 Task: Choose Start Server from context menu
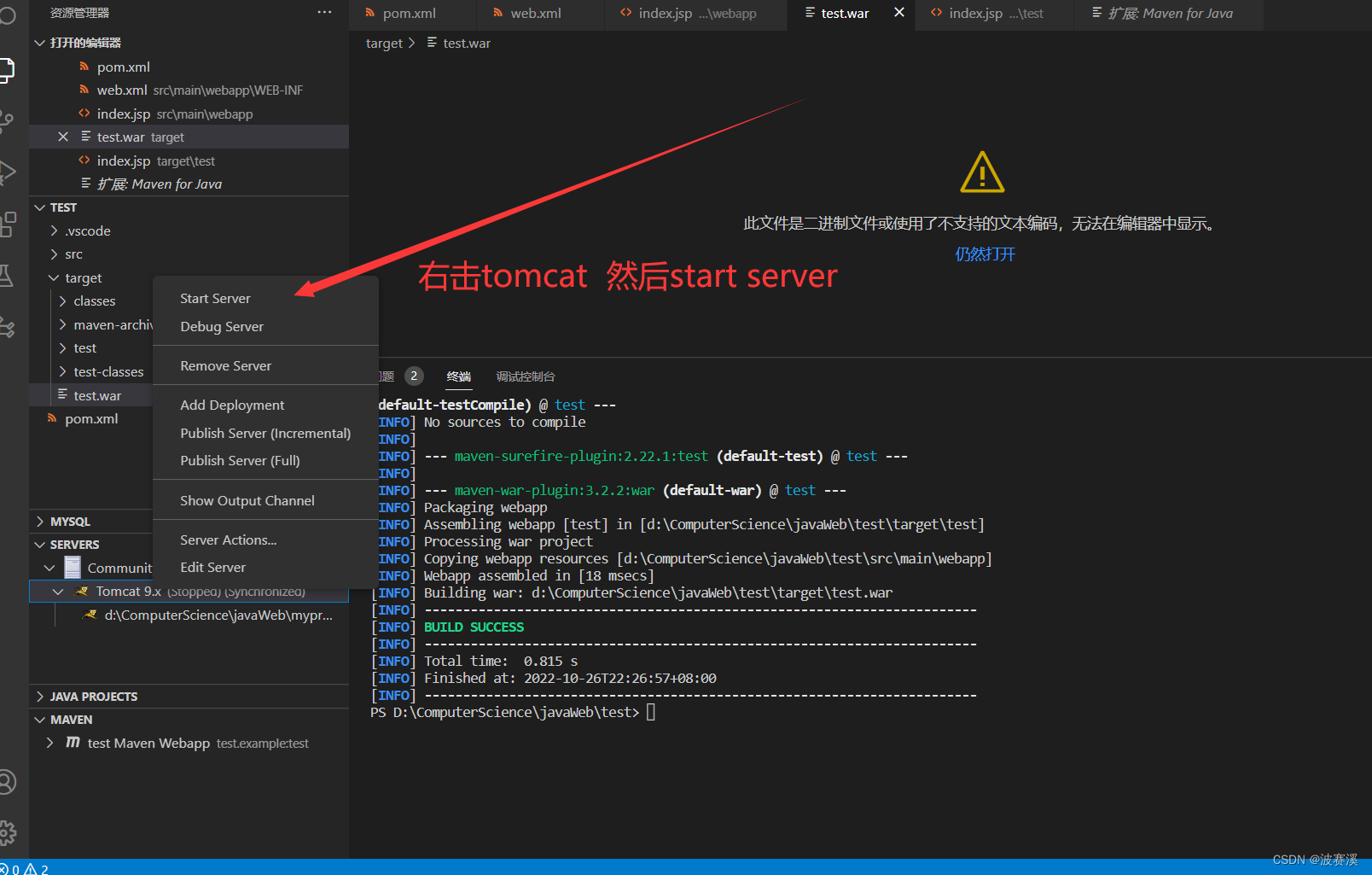pos(265,299)
